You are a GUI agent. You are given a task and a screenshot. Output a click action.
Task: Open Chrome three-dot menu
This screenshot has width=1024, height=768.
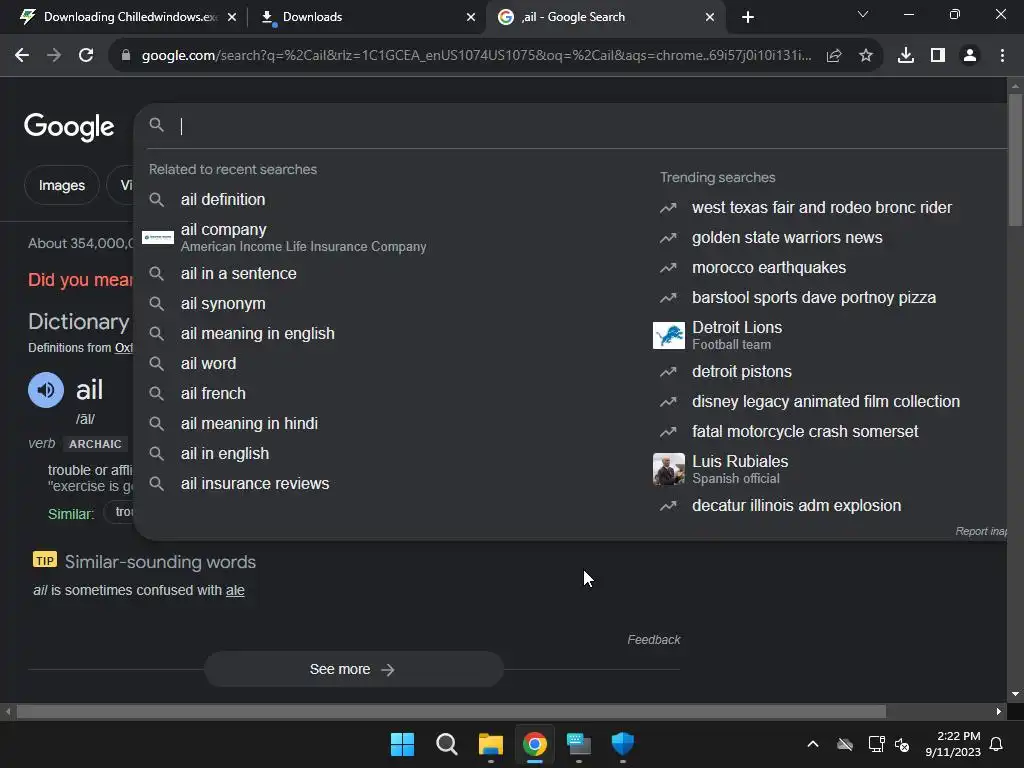point(1002,56)
